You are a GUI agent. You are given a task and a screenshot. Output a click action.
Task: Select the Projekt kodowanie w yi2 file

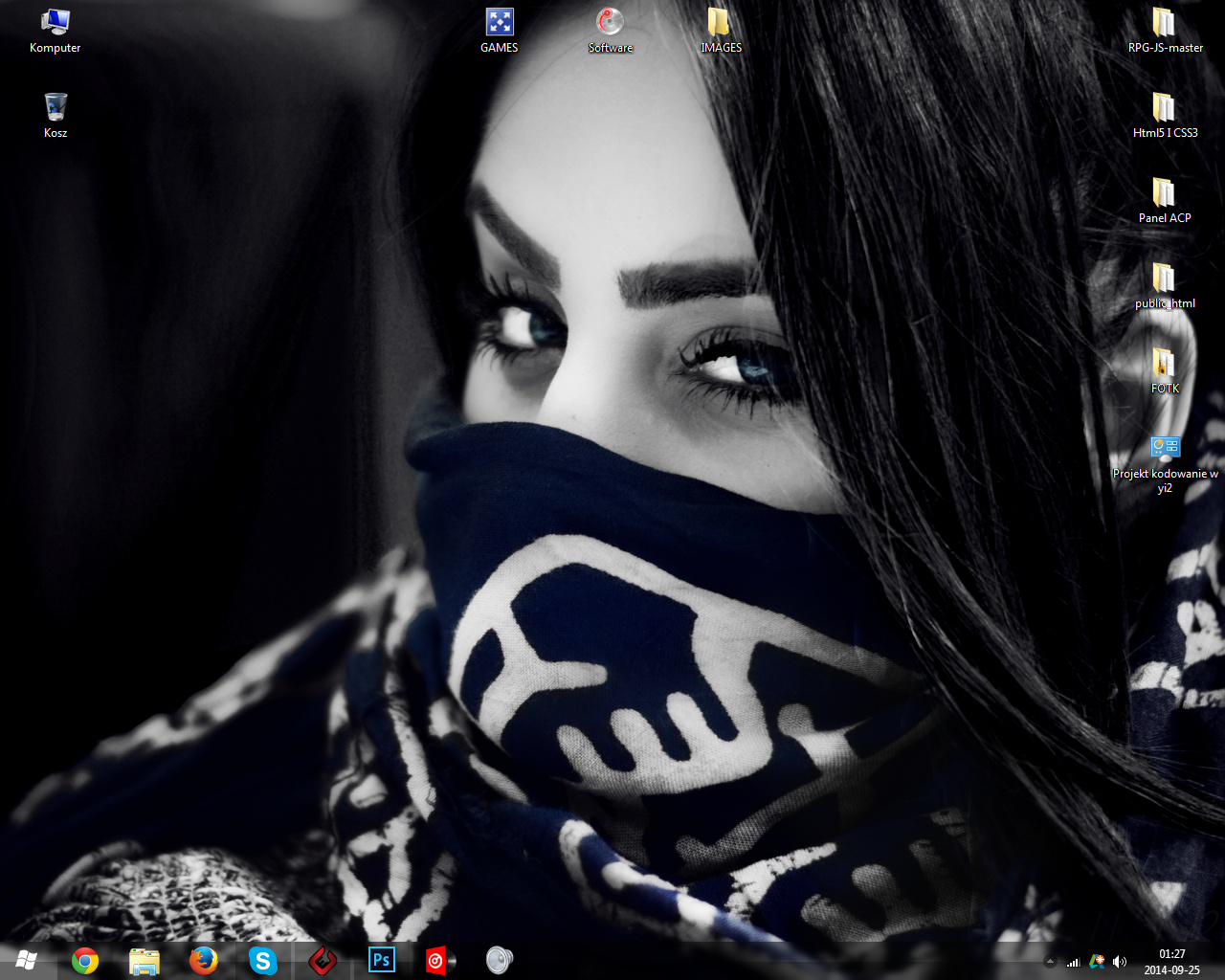1165,464
